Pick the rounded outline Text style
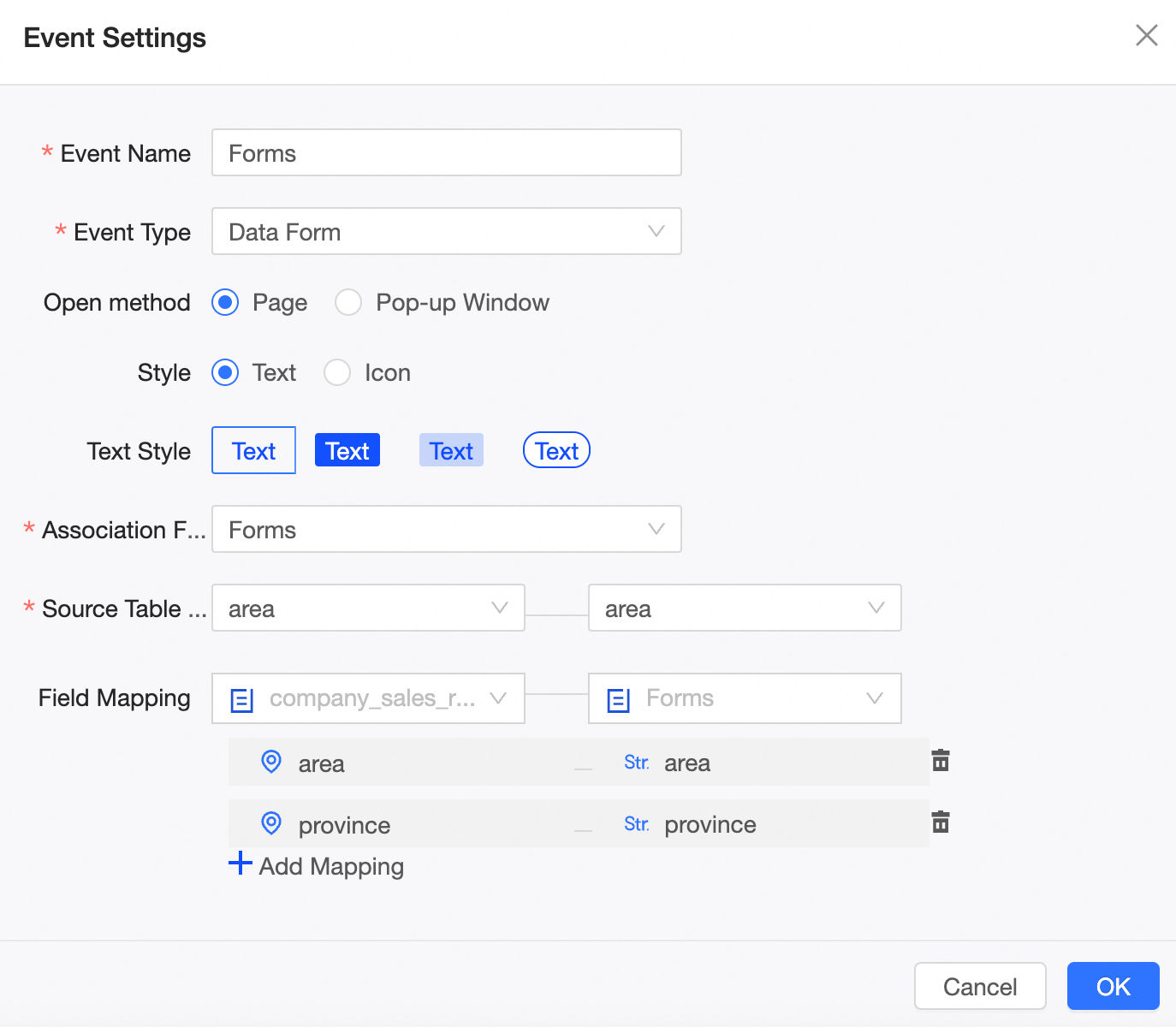 556,450
